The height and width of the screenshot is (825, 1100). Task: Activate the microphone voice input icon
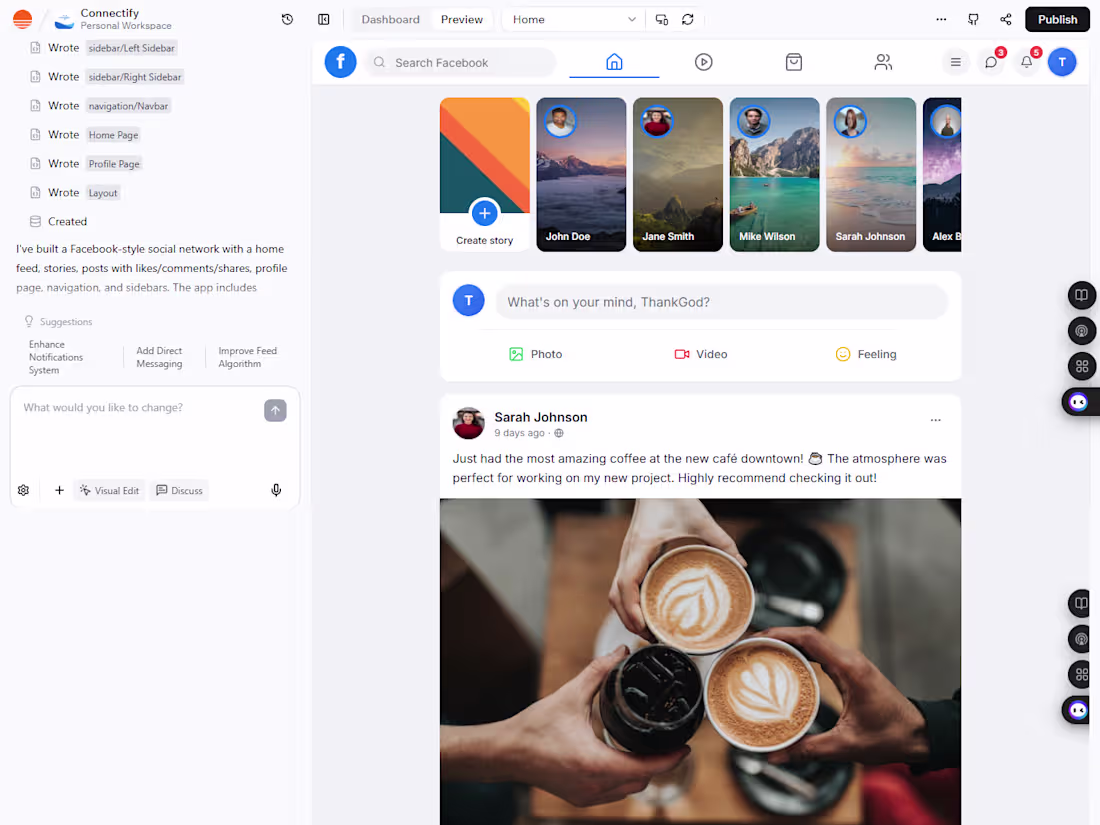276,490
